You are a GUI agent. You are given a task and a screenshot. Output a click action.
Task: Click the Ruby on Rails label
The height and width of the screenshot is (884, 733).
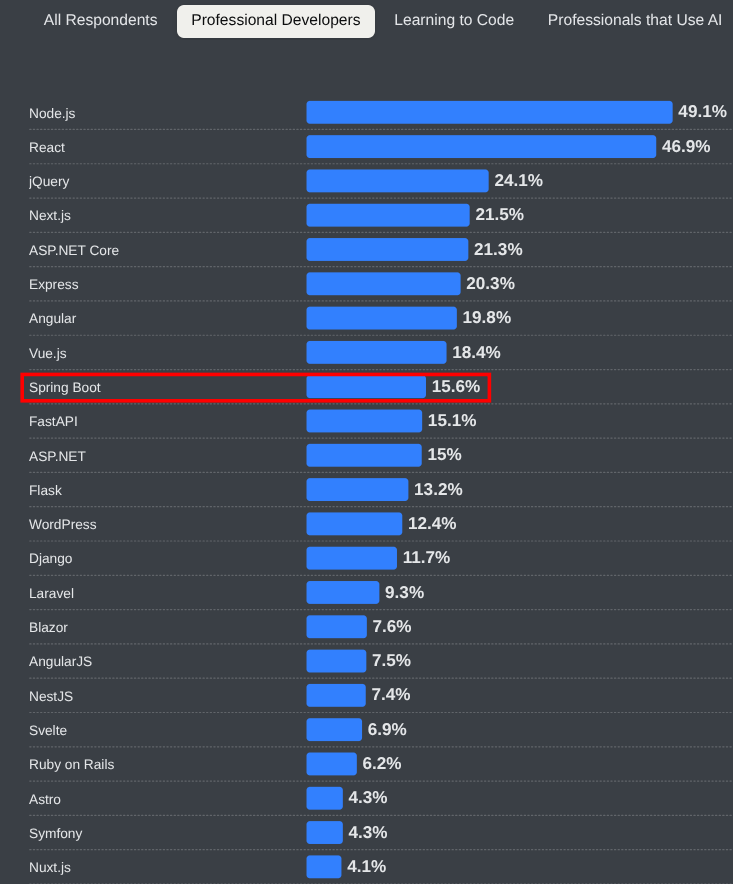pos(72,764)
